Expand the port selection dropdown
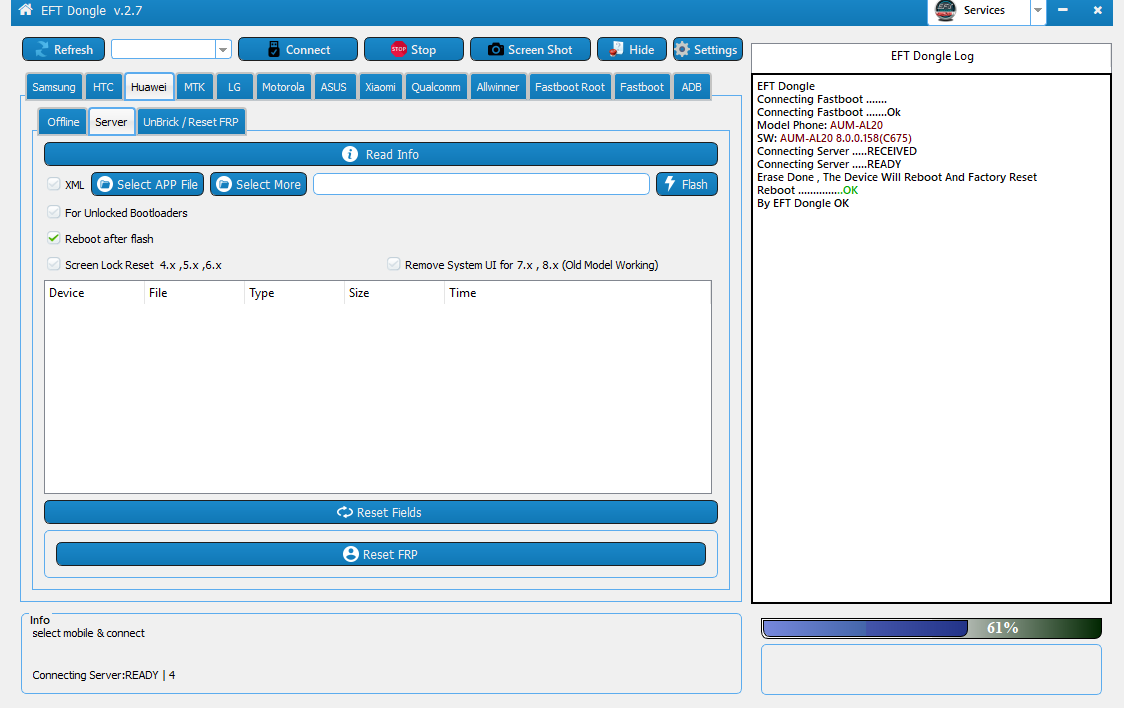Screen dimensions: 1124x708 [223, 49]
